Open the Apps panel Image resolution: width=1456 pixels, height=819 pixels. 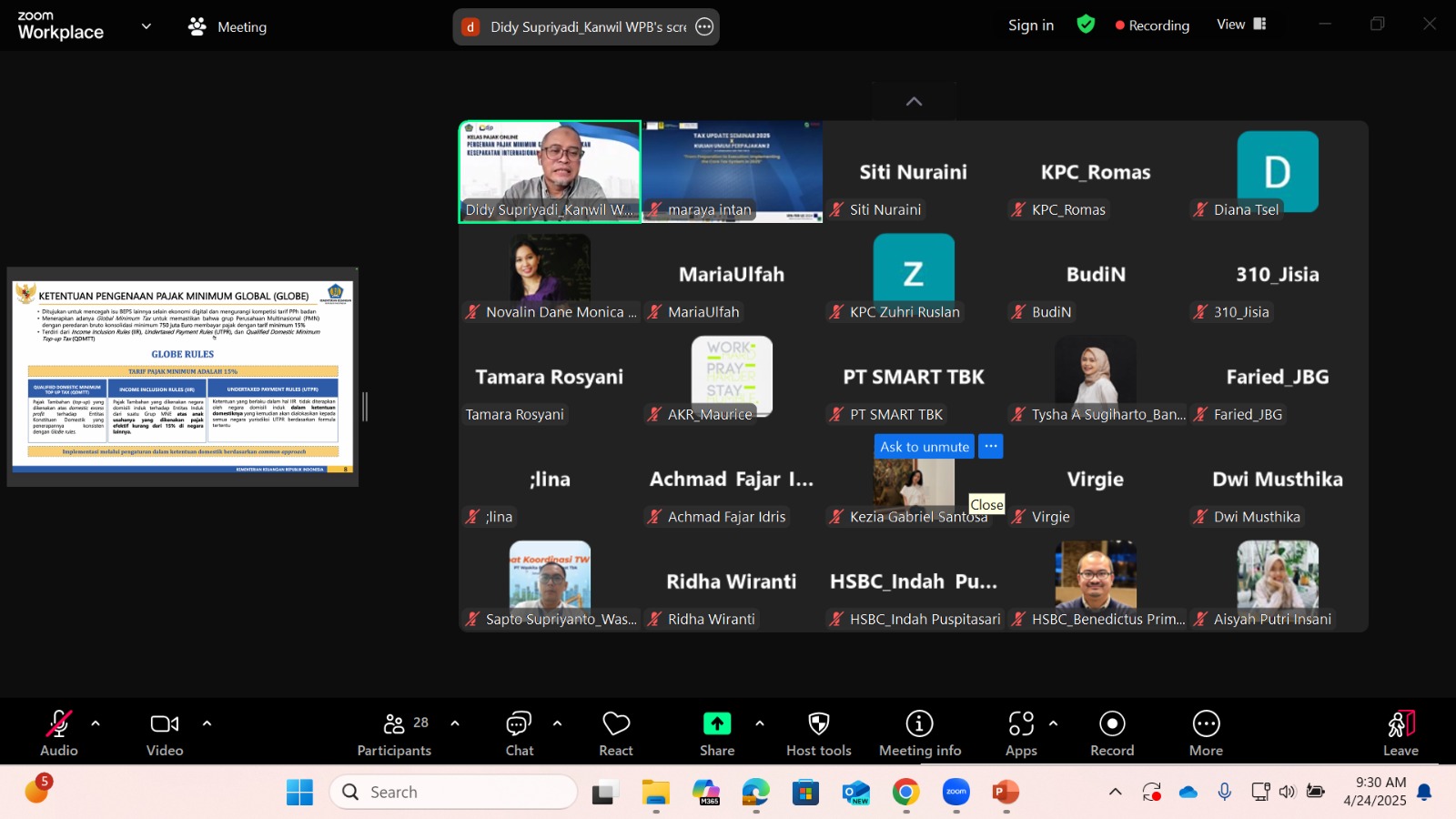coord(1021,724)
